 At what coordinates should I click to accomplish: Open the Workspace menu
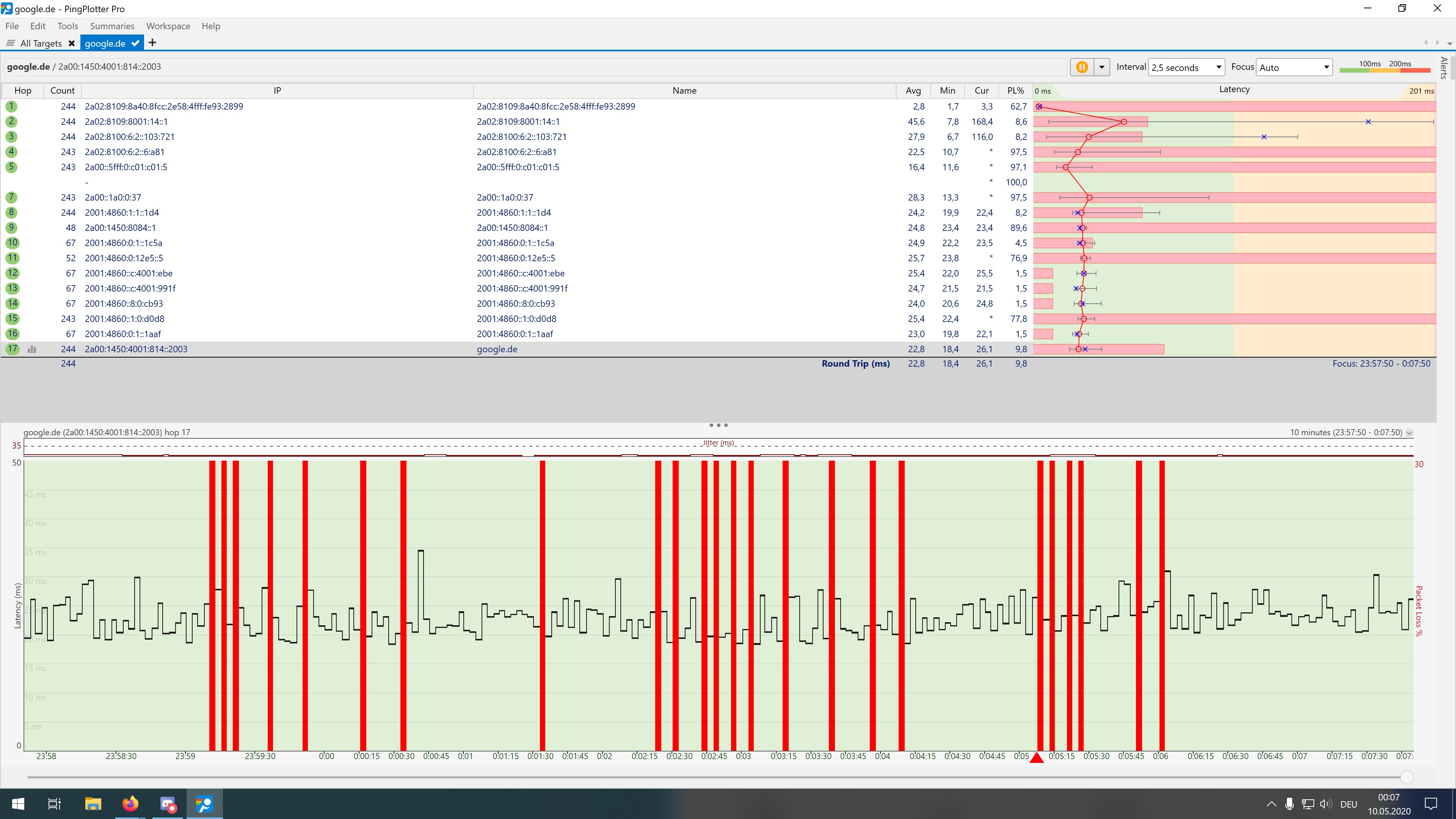(168, 26)
